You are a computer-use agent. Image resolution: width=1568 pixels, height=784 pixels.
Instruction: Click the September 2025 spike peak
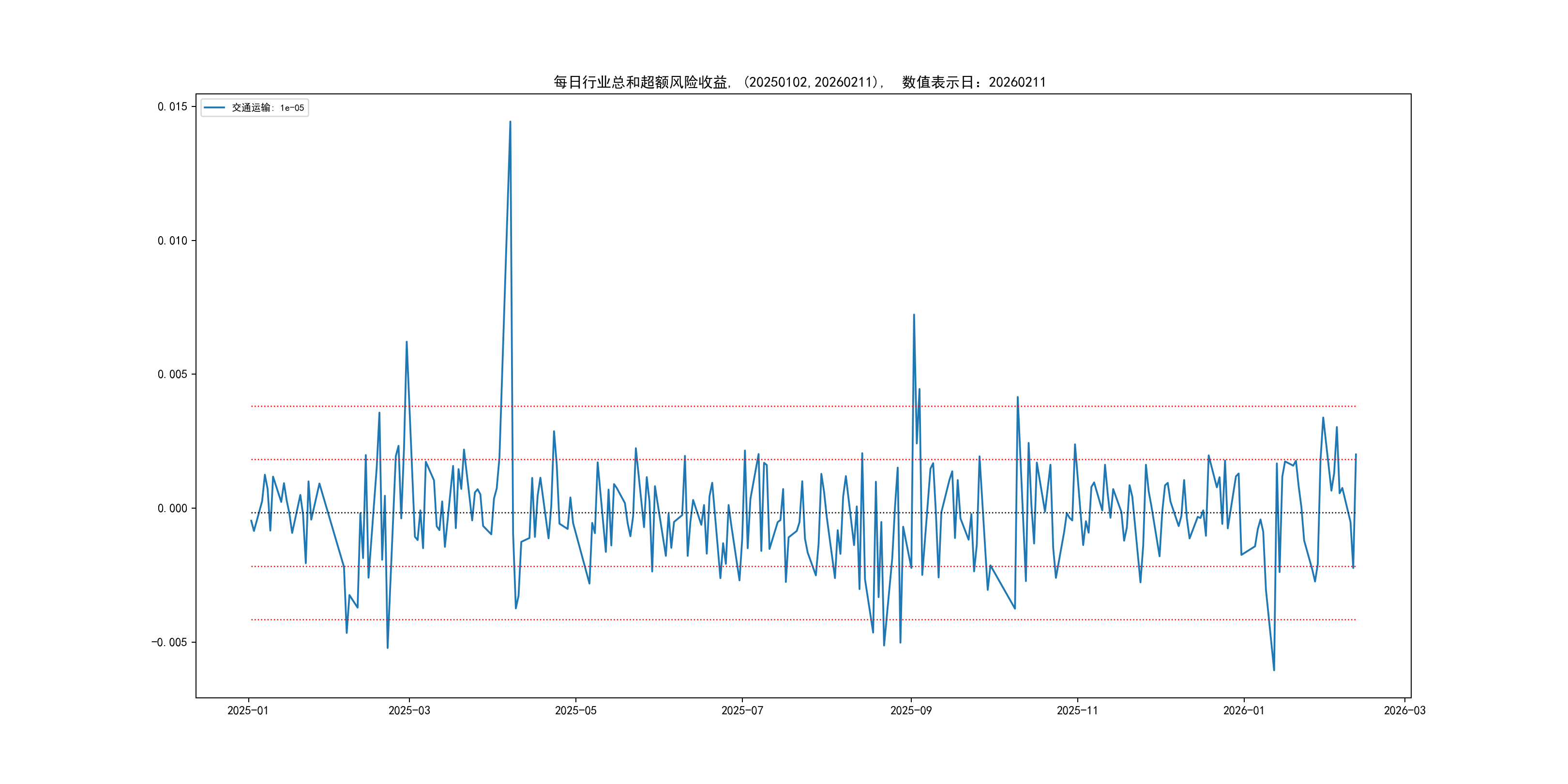coord(914,316)
